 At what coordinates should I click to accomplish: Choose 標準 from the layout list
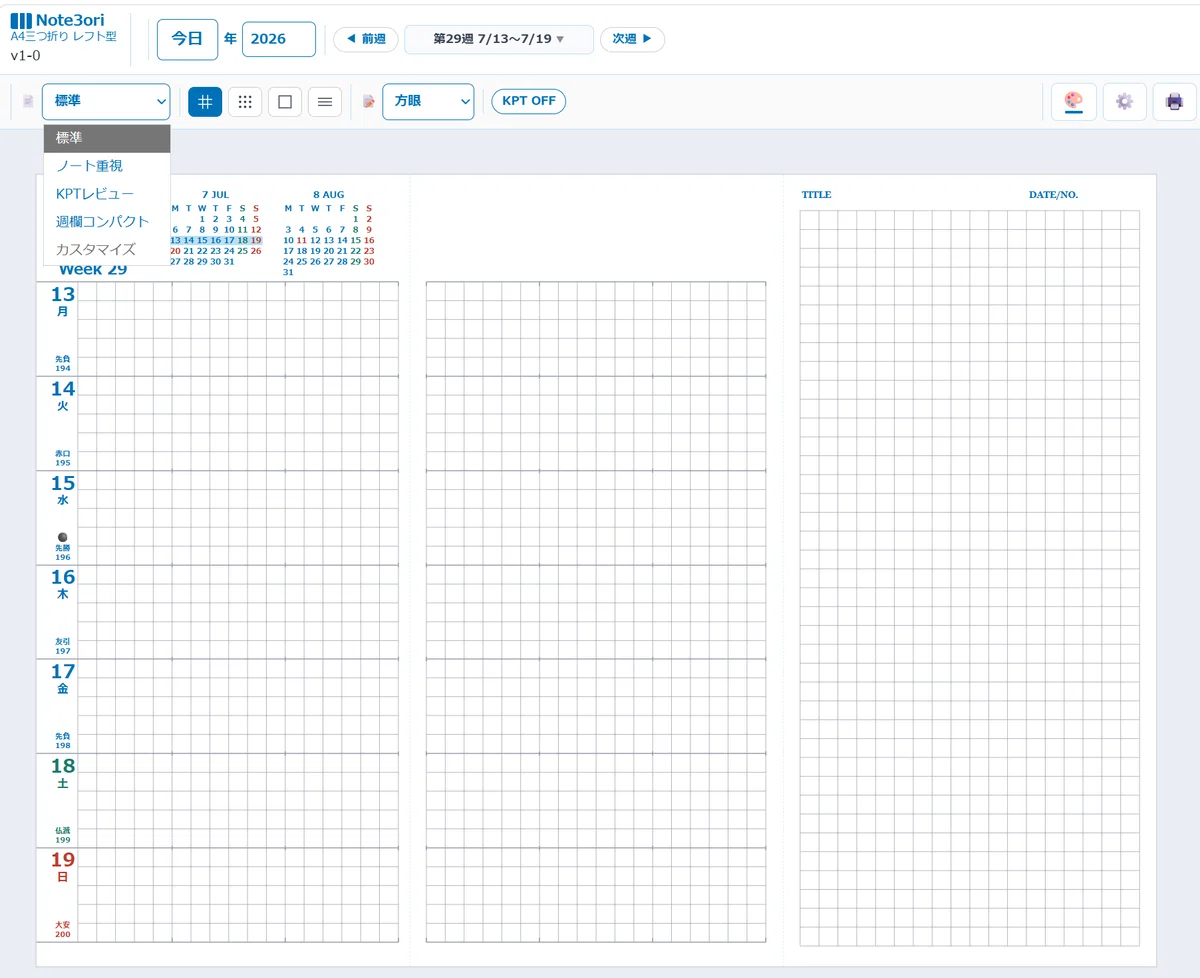point(107,138)
